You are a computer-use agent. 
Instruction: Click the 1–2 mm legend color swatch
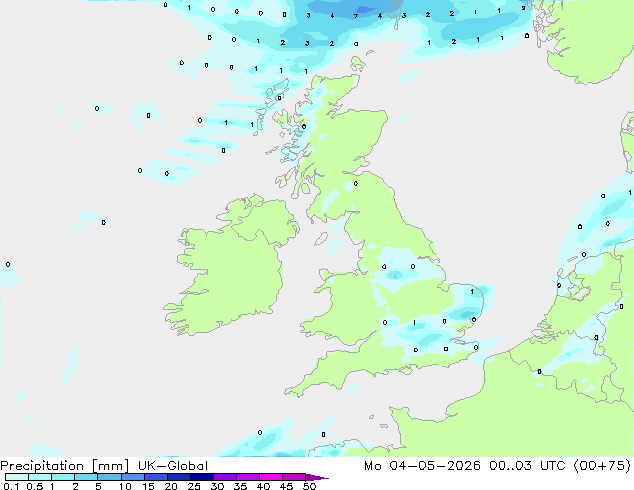(x=63, y=477)
